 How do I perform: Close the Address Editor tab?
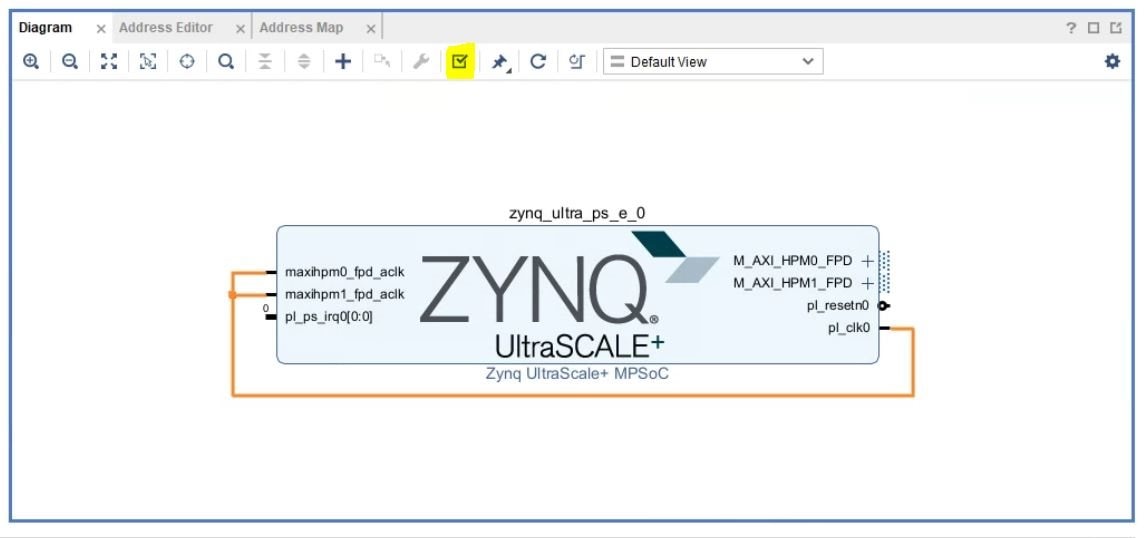tap(240, 29)
